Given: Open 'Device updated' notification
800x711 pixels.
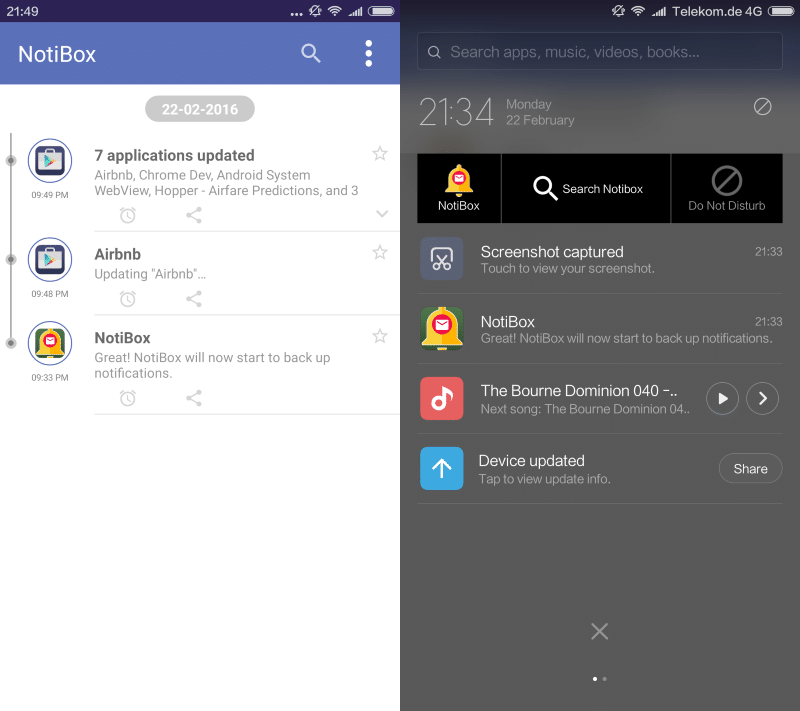Looking at the screenshot, I should 600,469.
